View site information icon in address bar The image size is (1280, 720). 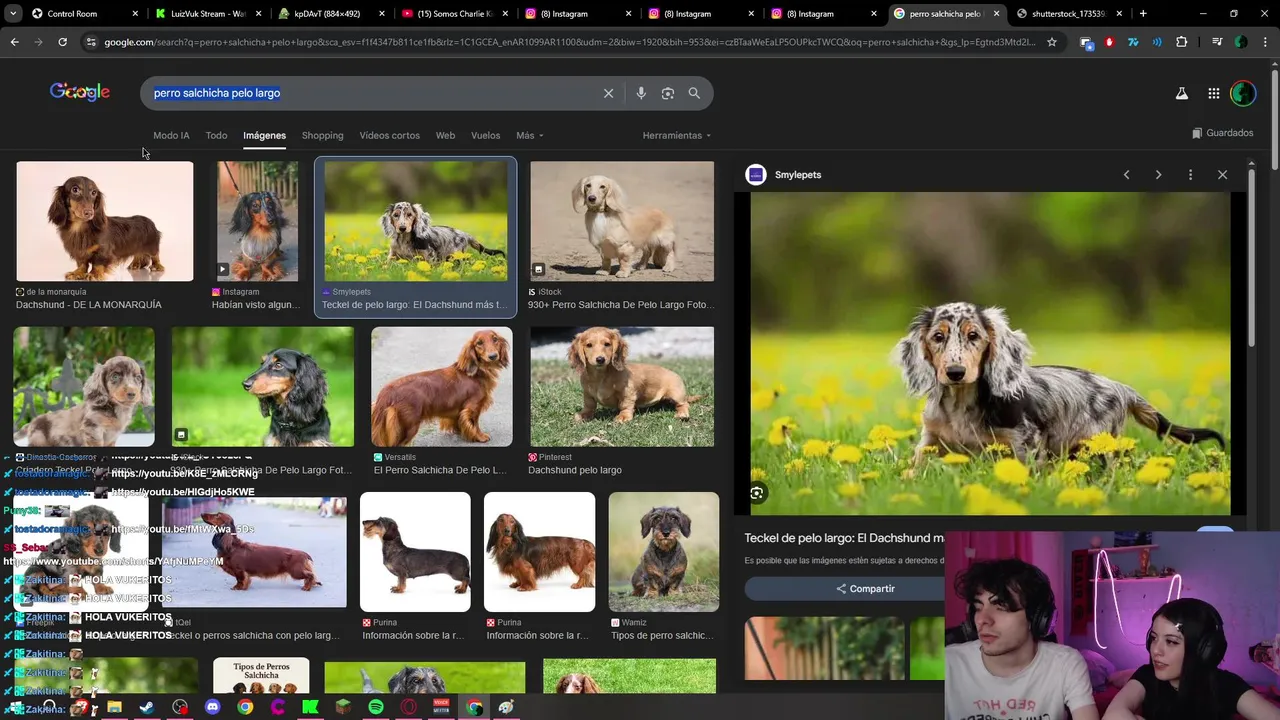91,42
